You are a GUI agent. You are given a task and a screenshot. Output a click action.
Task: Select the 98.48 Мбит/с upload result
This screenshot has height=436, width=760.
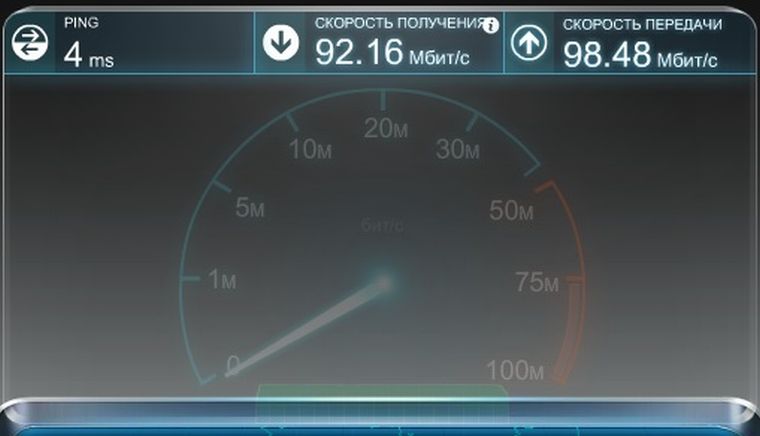pyautogui.click(x=640, y=54)
